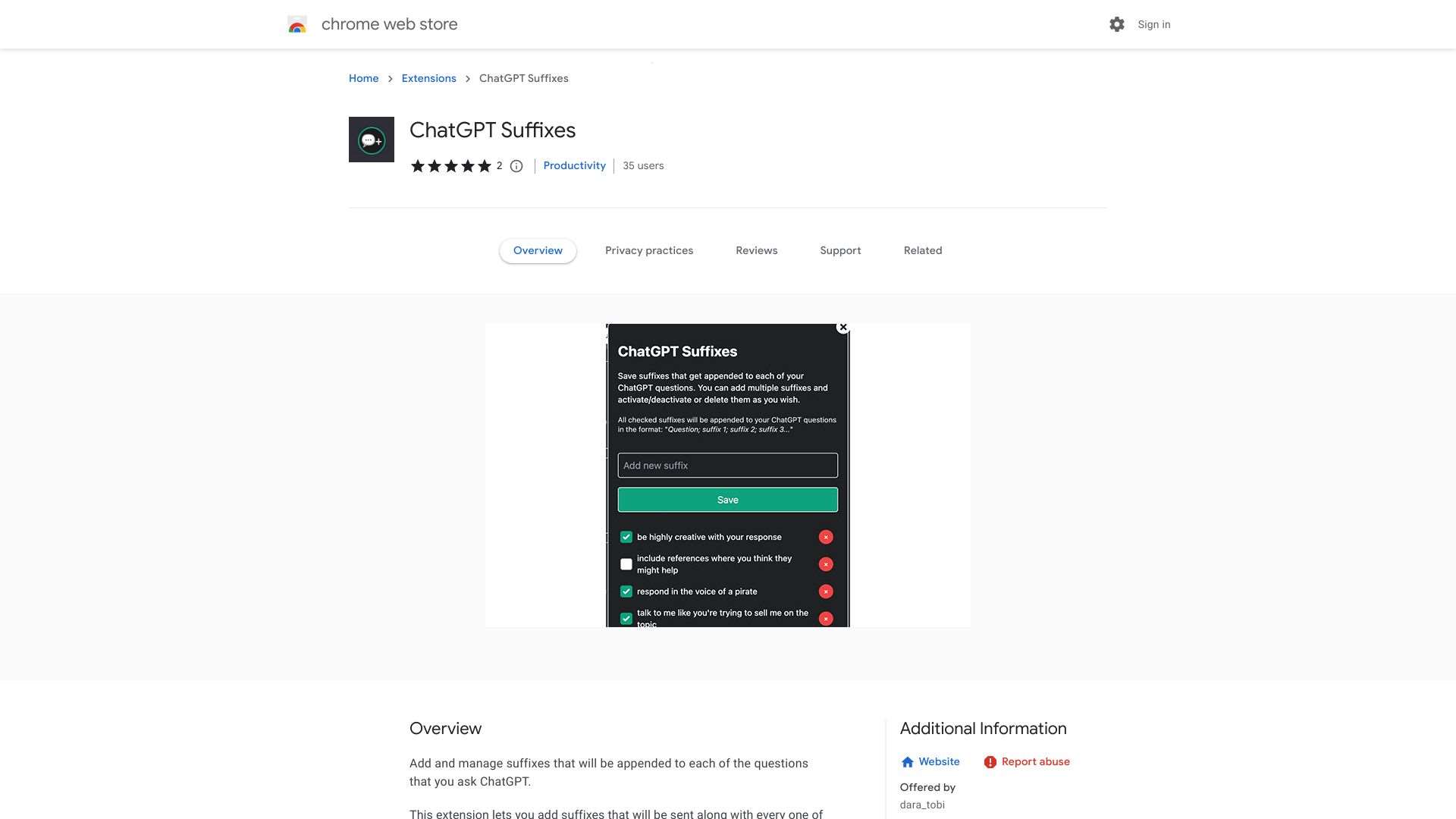Open the Productivity category link

pyautogui.click(x=574, y=165)
